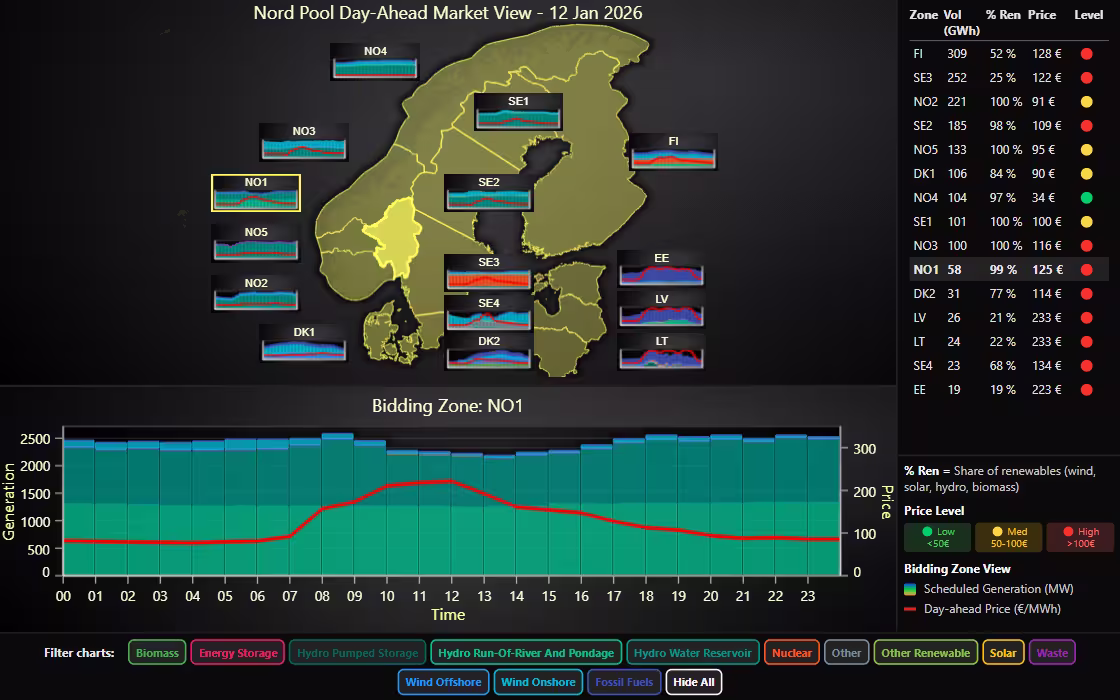Click the Med 50-100€ price legend chip

point(1009,537)
